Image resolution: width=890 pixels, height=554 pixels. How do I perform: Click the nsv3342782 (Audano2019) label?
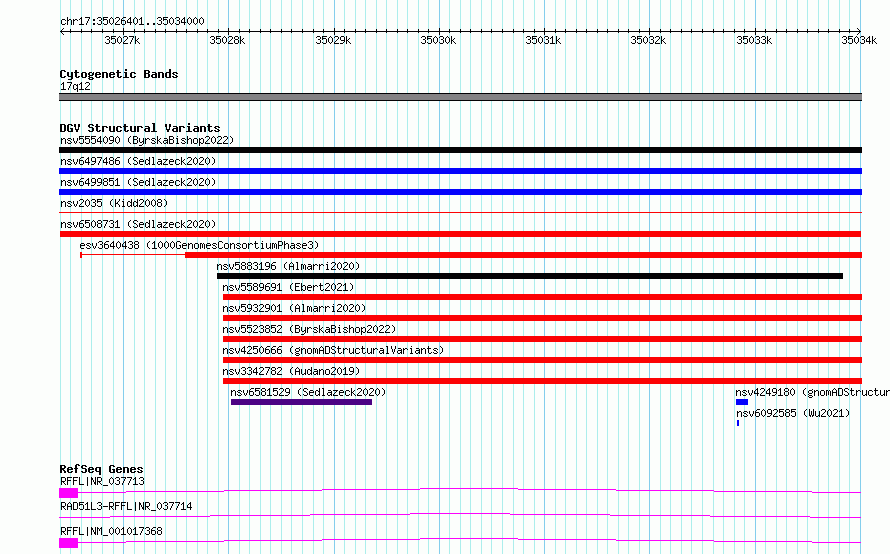point(291,371)
